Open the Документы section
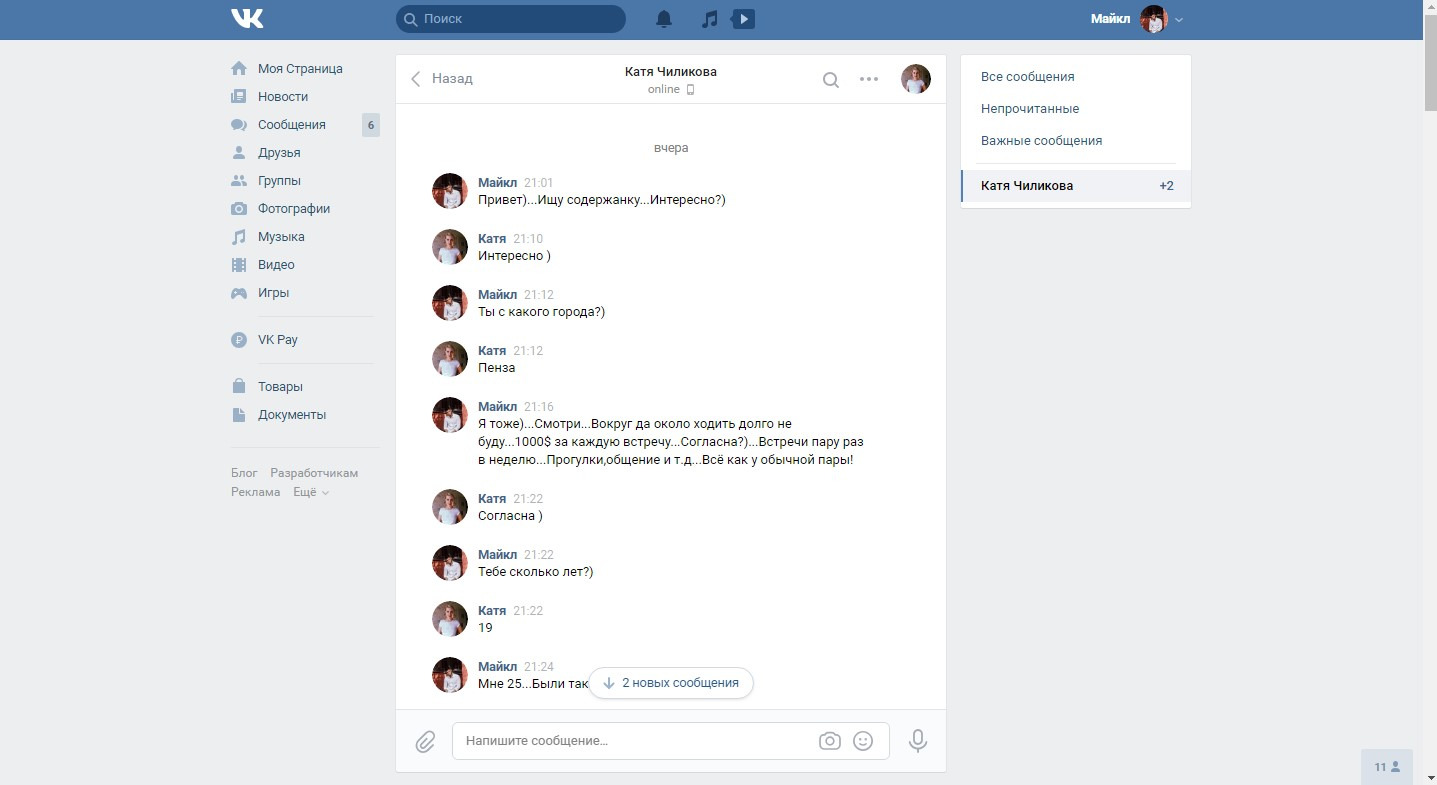The height and width of the screenshot is (785, 1437). pyautogui.click(x=292, y=415)
